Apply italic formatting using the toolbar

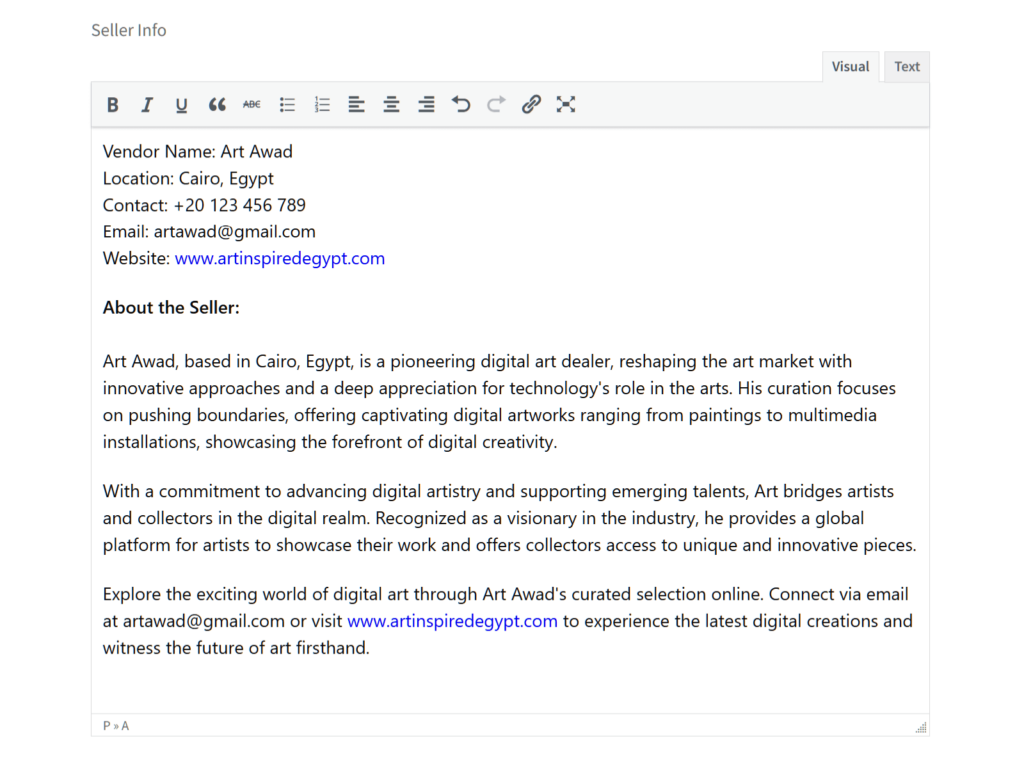[x=147, y=105]
